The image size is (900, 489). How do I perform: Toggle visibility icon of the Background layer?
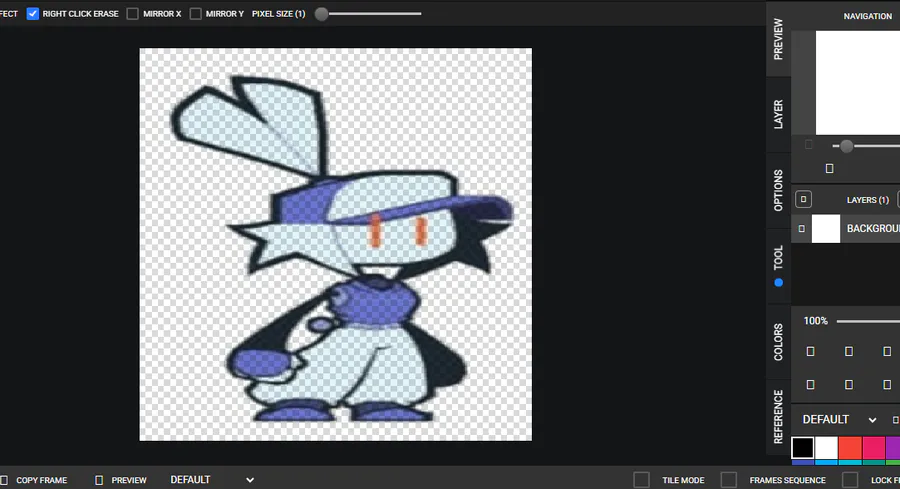(x=801, y=228)
